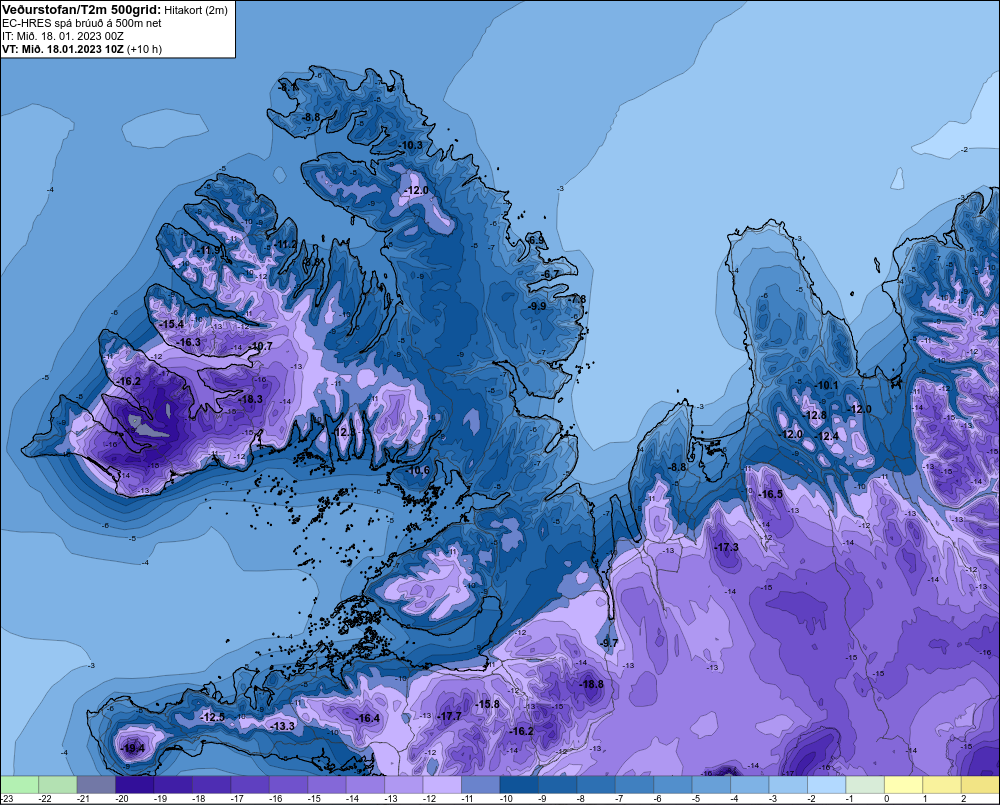Click the '-23' legend scale label
Screen dimensions: 1000x805
tap(6, 799)
